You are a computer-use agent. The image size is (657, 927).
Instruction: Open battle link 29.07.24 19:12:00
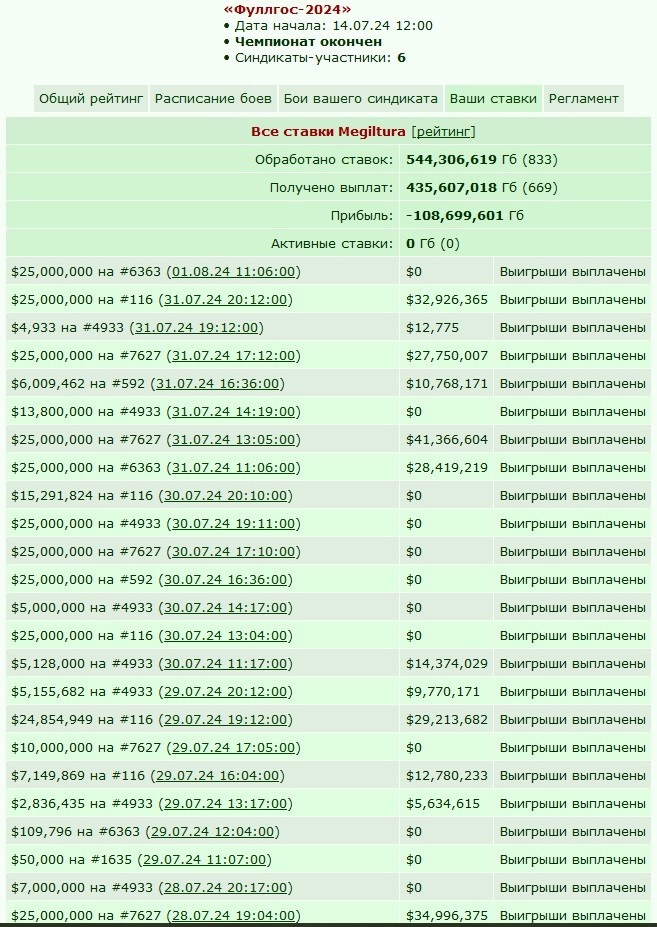[225, 719]
